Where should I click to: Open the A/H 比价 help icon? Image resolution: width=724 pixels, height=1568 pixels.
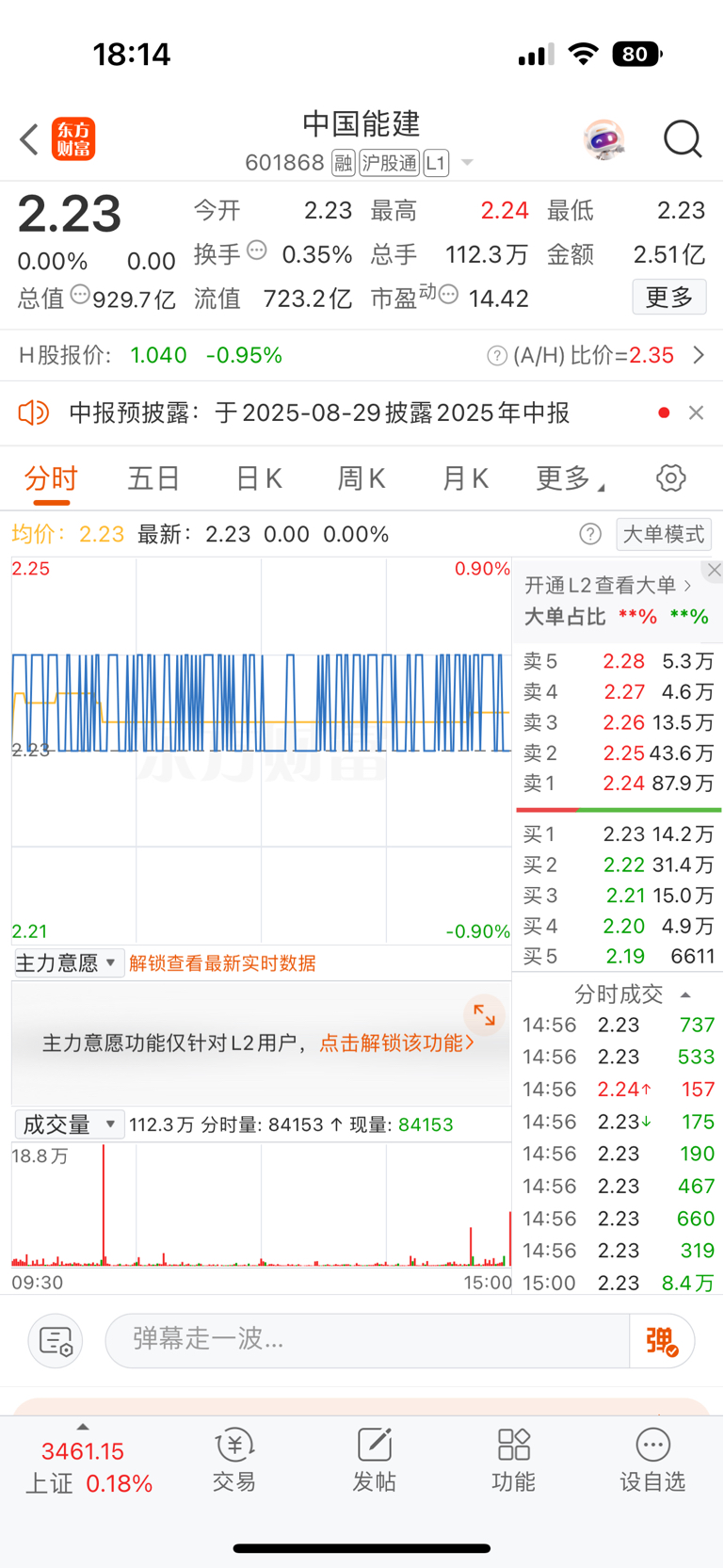(496, 355)
